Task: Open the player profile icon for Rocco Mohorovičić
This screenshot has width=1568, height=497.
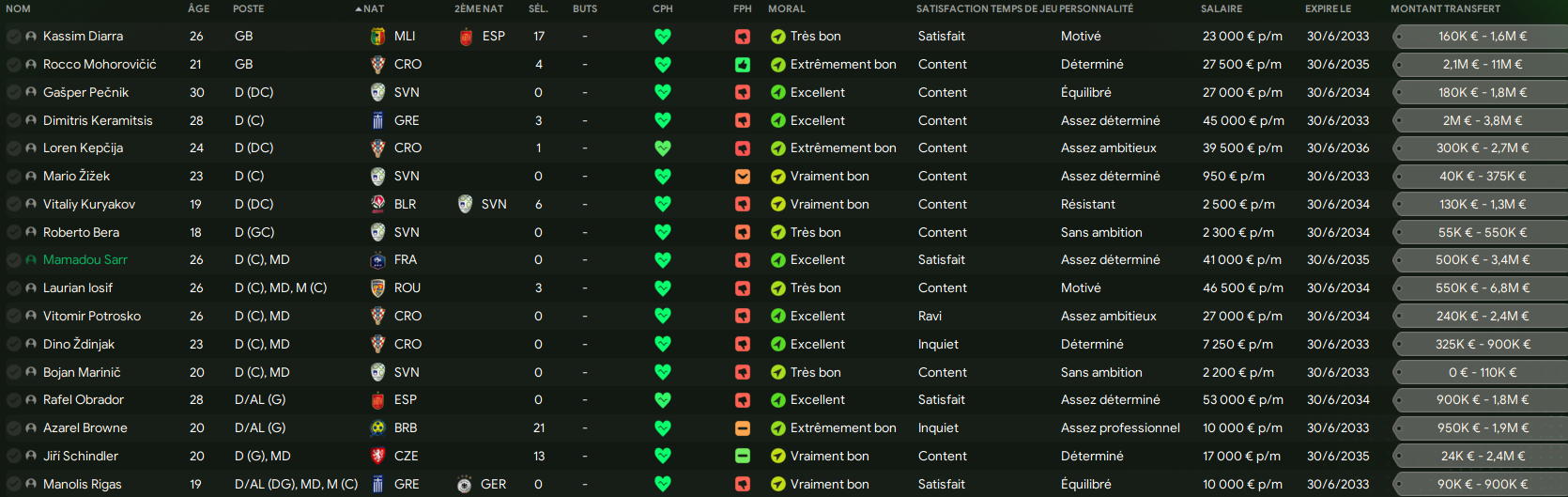Action: 31,65
